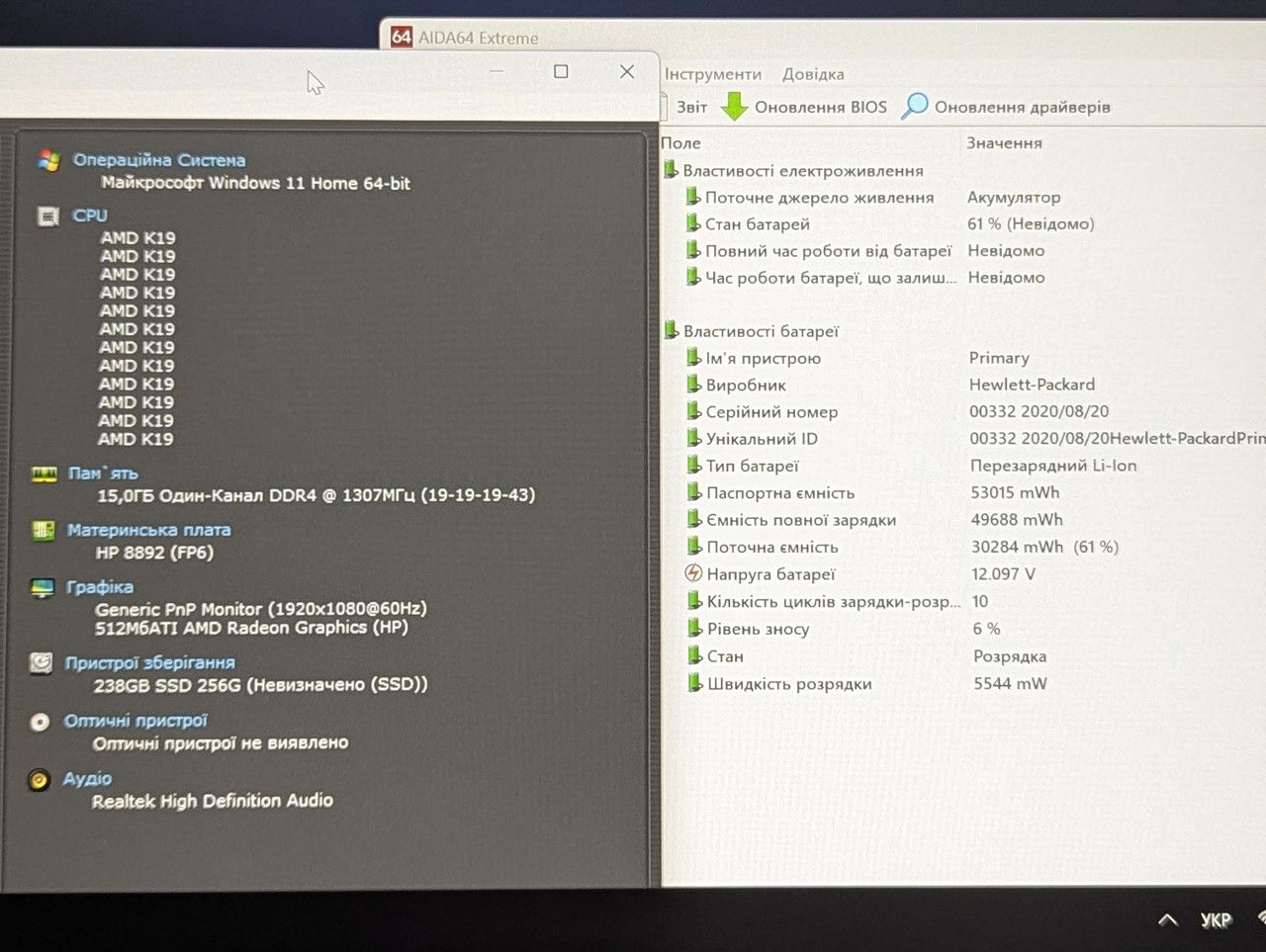Open the Інструменти menu

pyautogui.click(x=713, y=74)
